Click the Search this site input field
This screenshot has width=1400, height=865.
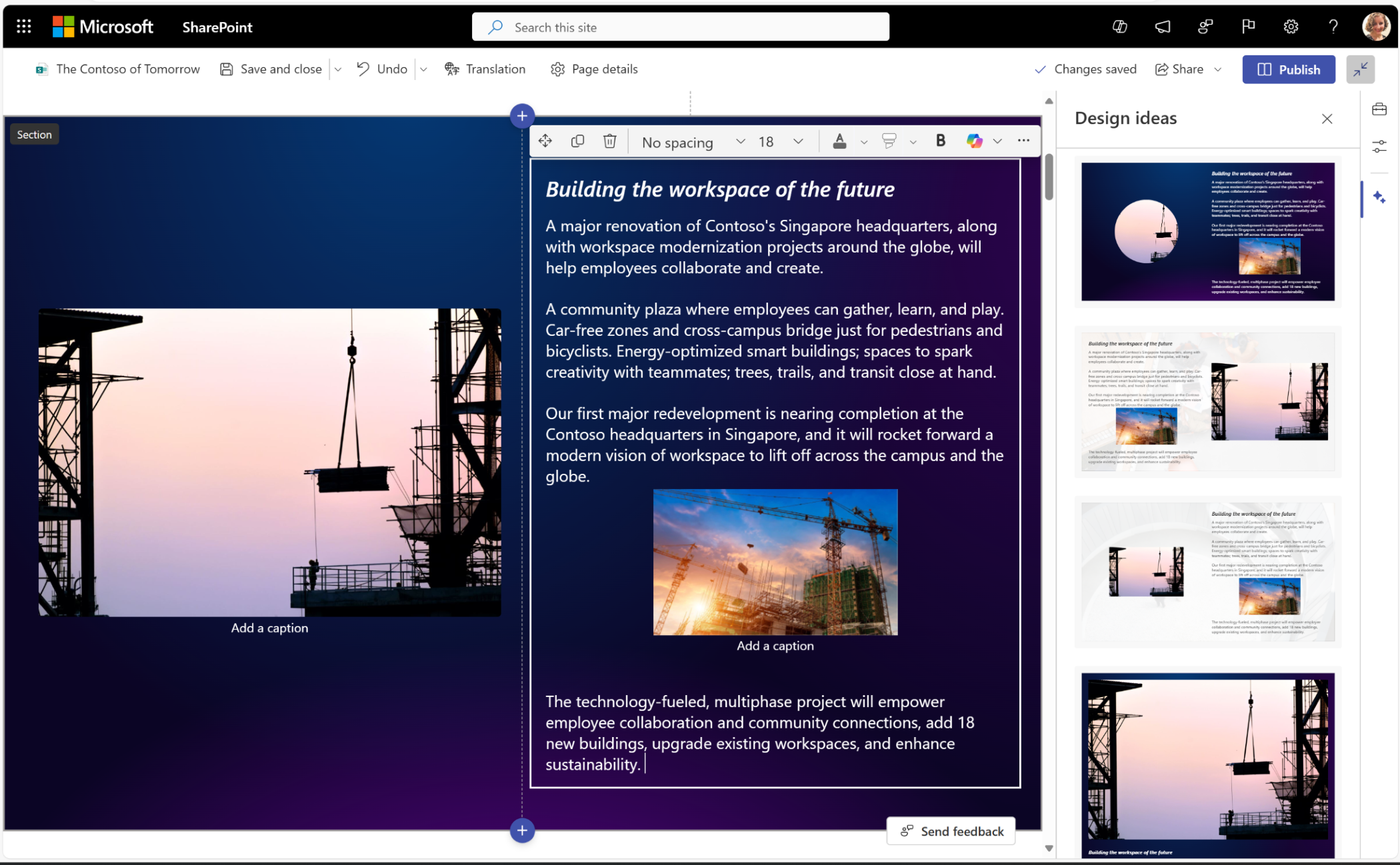tap(681, 27)
